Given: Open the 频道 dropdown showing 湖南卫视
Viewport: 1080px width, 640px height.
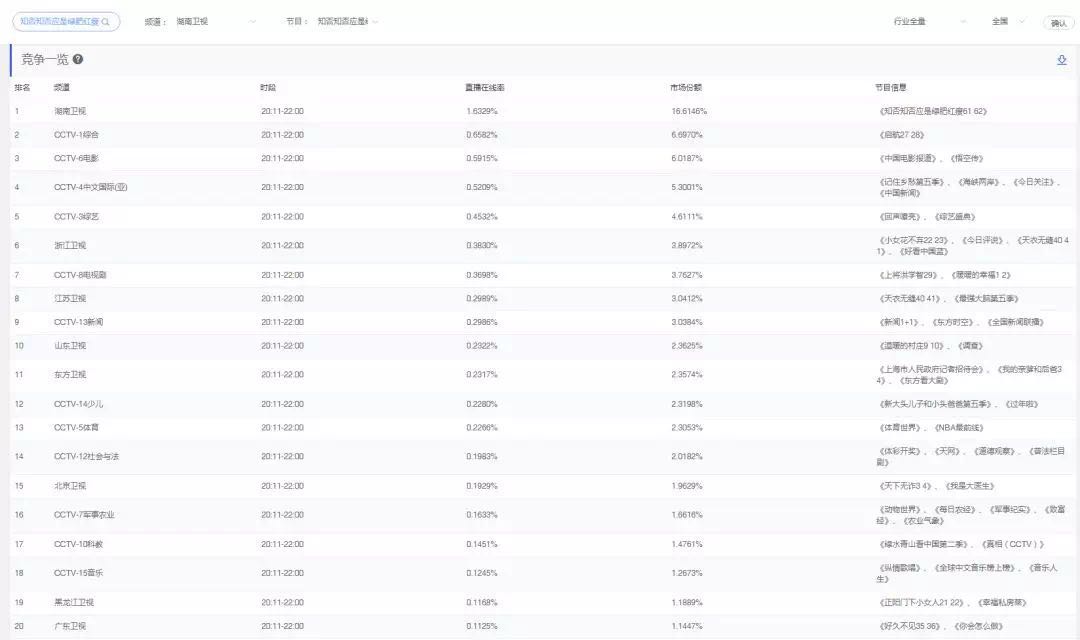Looking at the screenshot, I should [215, 21].
